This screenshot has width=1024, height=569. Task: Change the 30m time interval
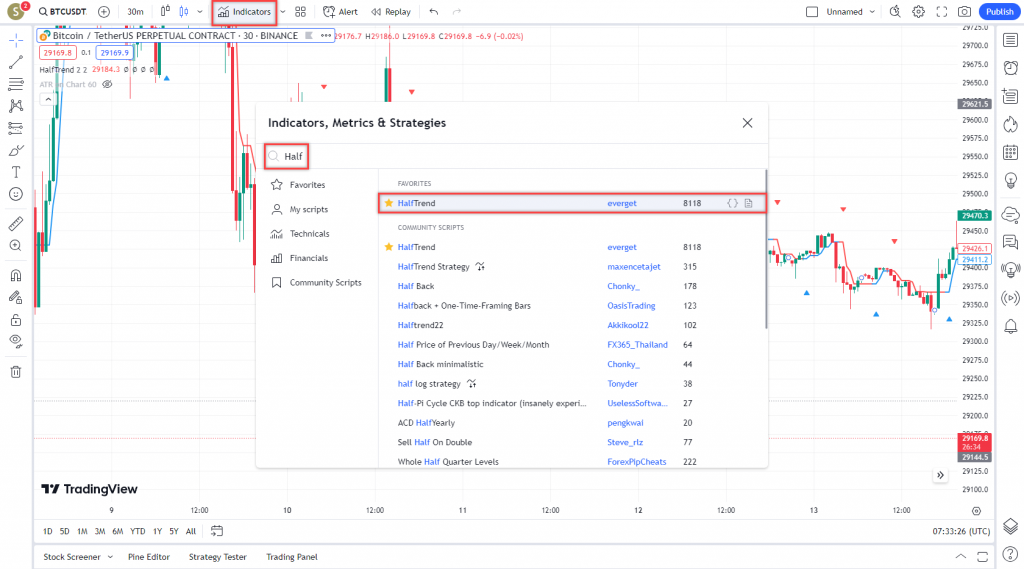[x=135, y=12]
